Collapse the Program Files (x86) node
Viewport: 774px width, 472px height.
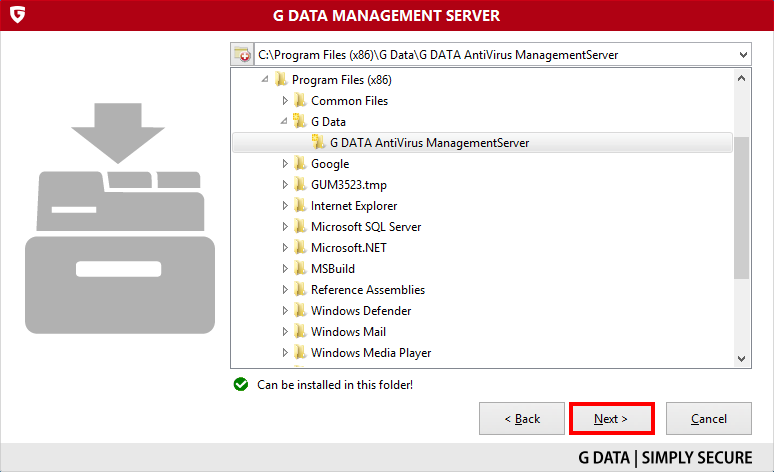(265, 79)
